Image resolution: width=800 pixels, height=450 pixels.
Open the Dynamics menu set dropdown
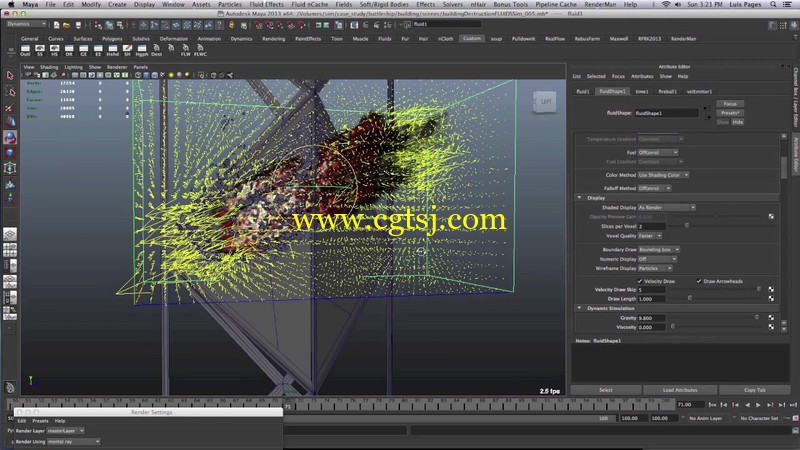coord(27,24)
